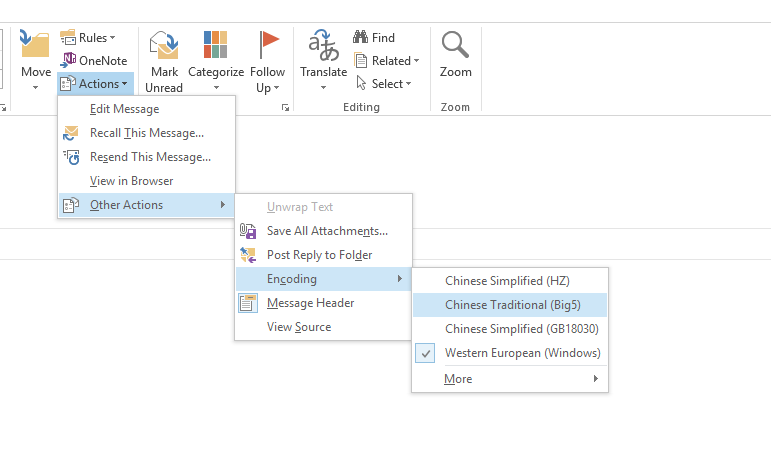The width and height of the screenshot is (771, 454).
Task: Choose View Source
Action: (323, 327)
